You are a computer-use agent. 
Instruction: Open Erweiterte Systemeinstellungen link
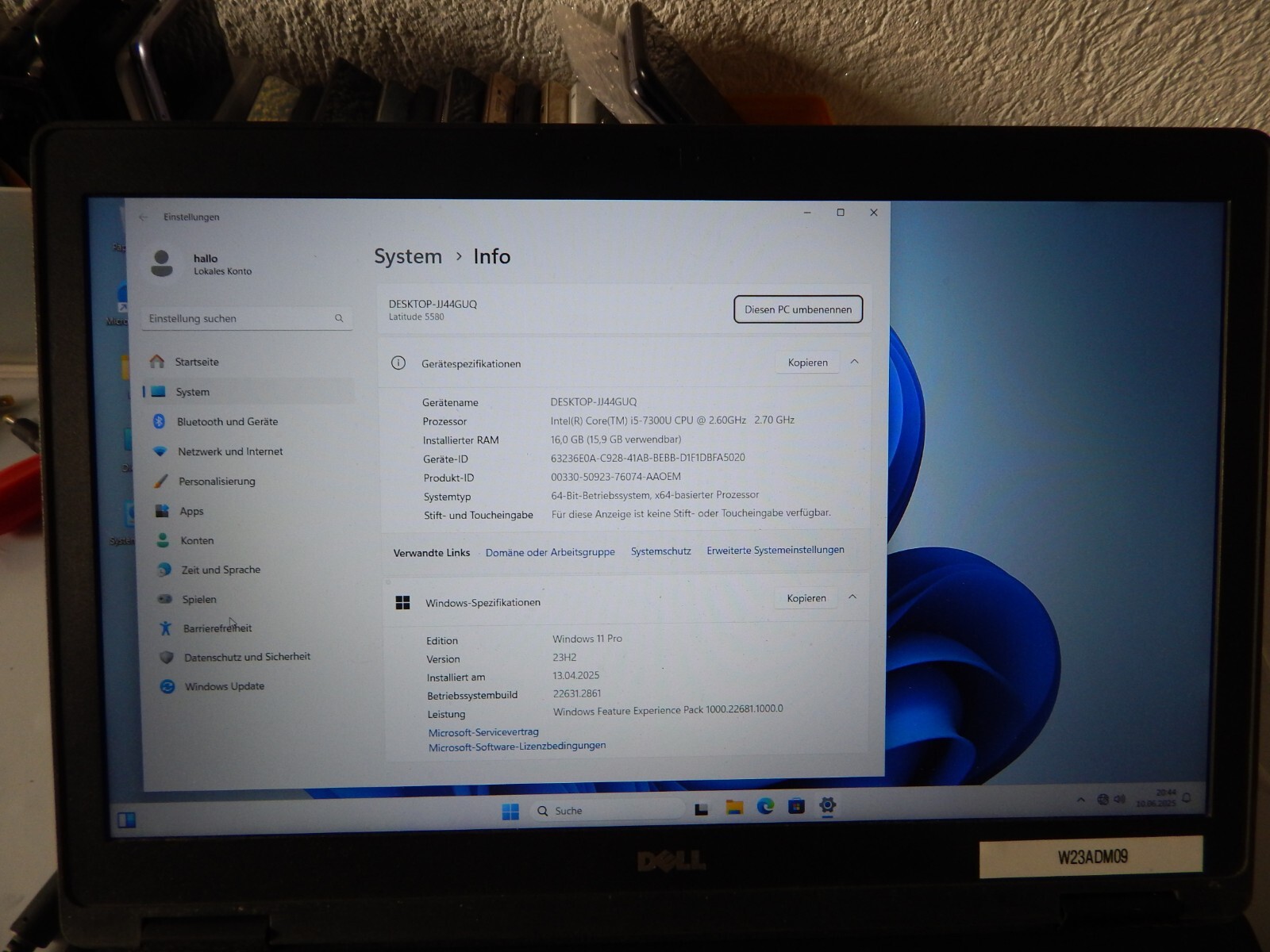[x=775, y=550]
